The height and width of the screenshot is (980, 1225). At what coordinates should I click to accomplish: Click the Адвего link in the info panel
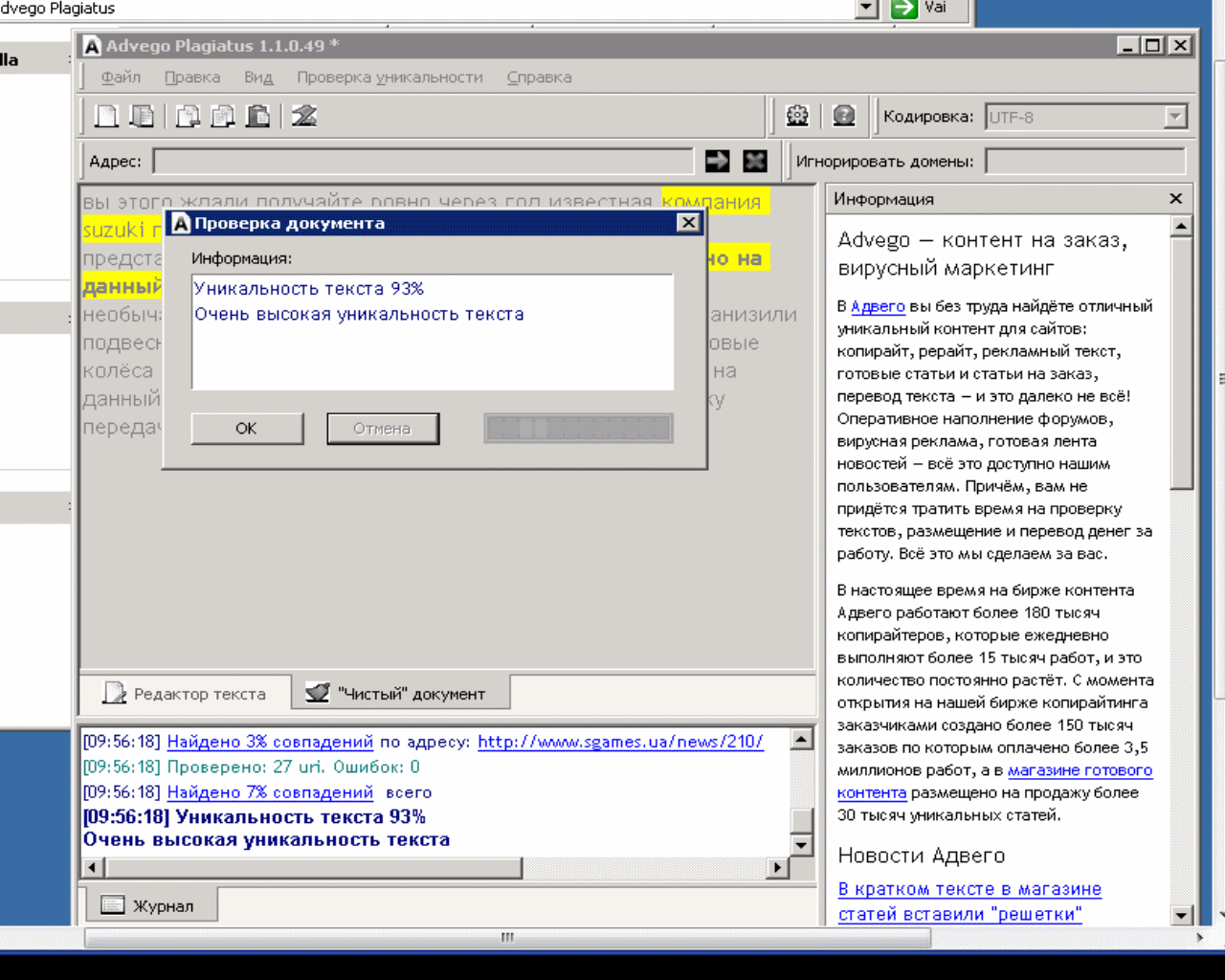tap(878, 306)
